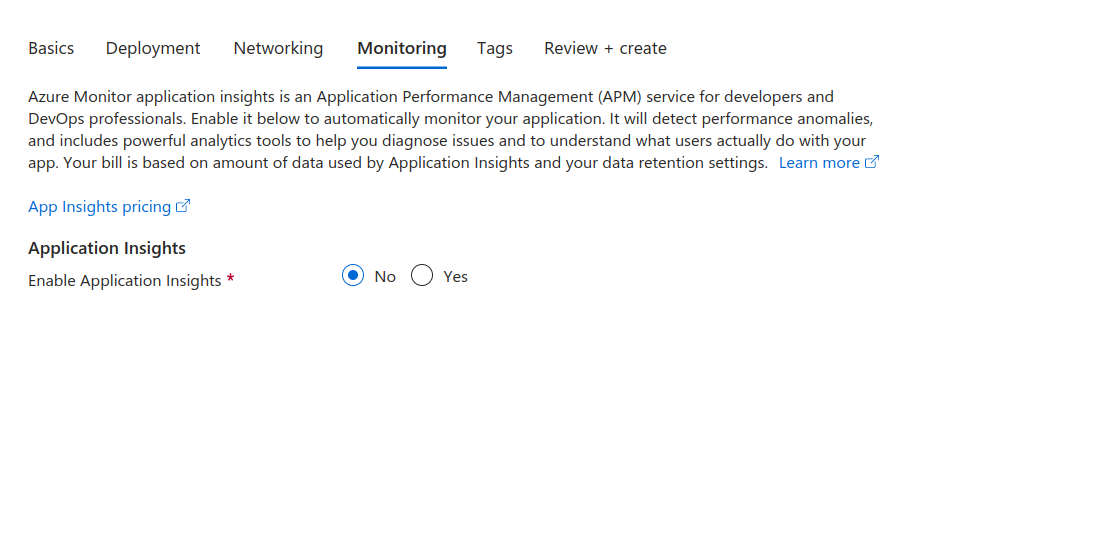Select the active Monitoring tab
Image resolution: width=1105 pixels, height=557 pixels.
[x=401, y=48]
